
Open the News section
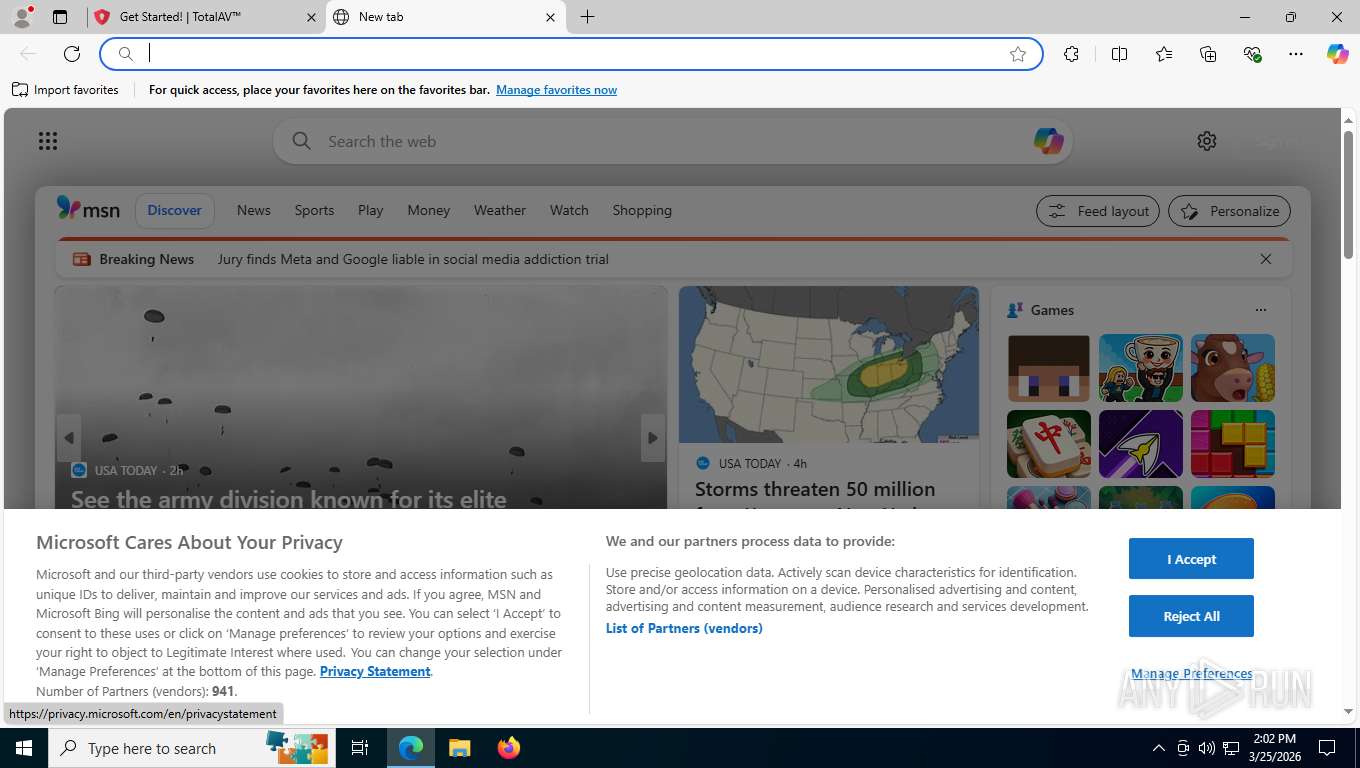[253, 210]
